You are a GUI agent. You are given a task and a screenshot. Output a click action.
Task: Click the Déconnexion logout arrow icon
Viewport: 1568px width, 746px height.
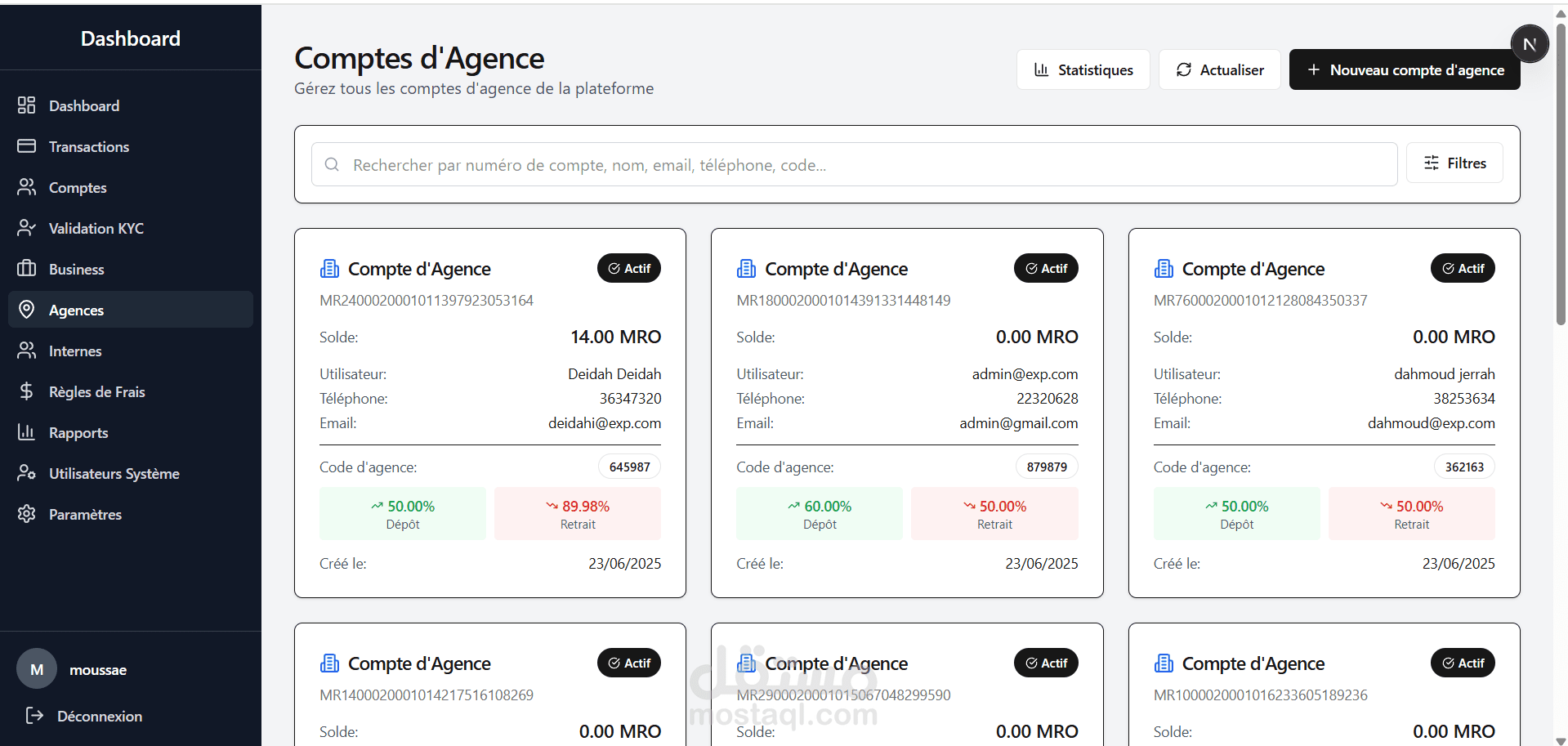point(34,716)
